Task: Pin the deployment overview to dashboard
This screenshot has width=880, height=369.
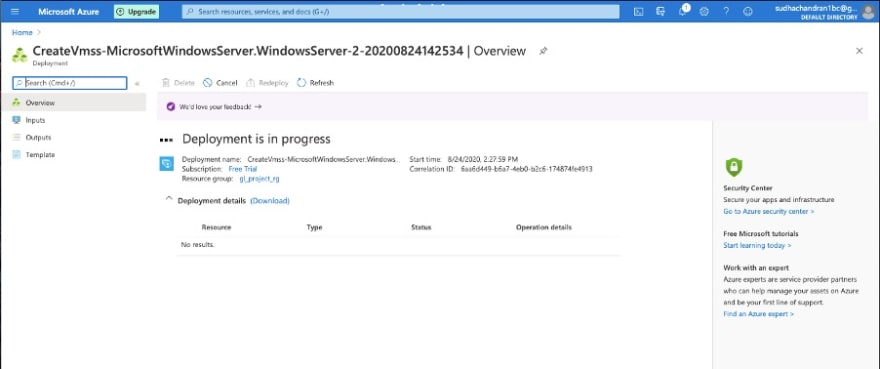Action: (x=543, y=51)
